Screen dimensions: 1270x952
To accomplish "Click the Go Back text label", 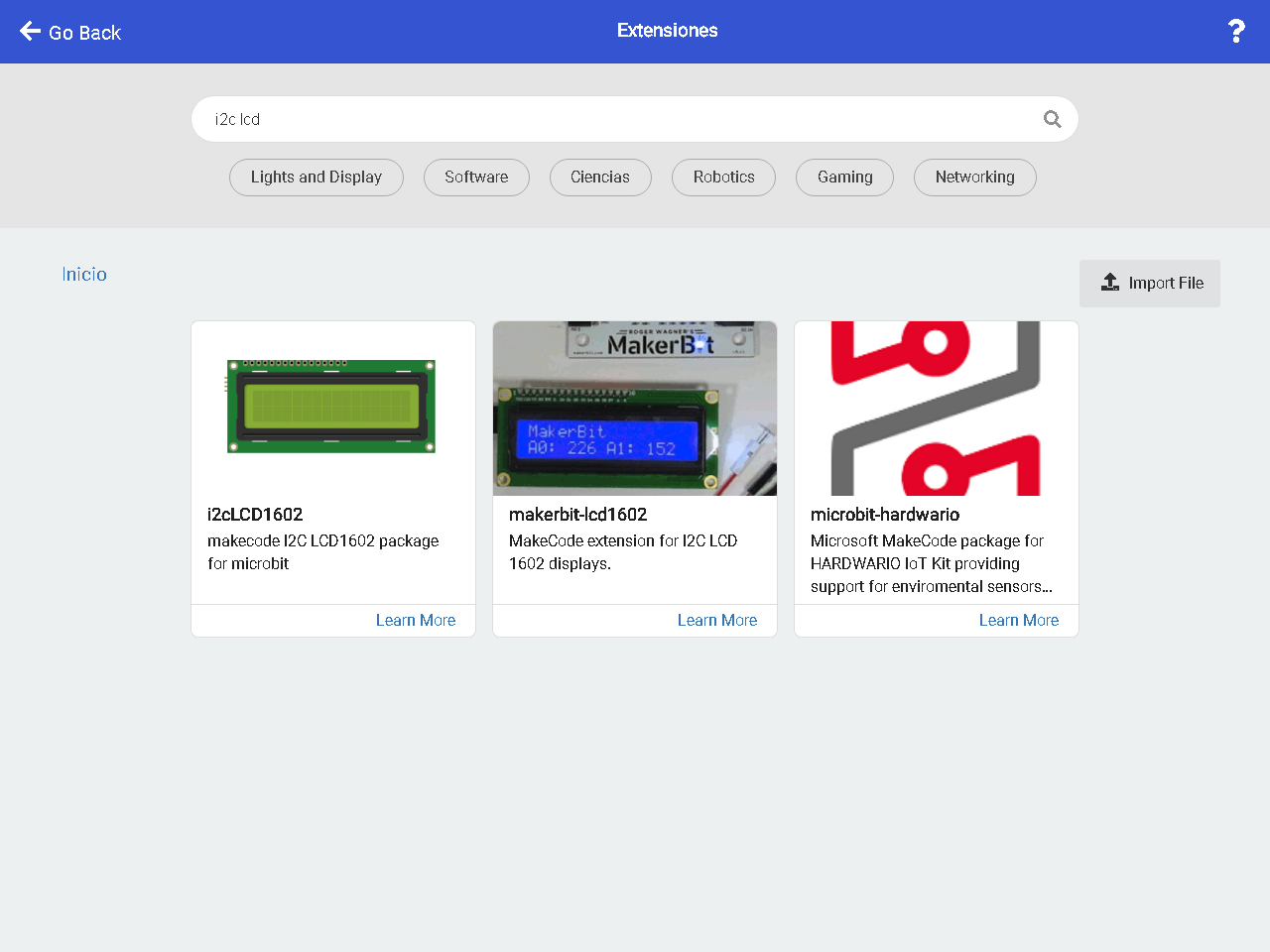I will (x=84, y=33).
